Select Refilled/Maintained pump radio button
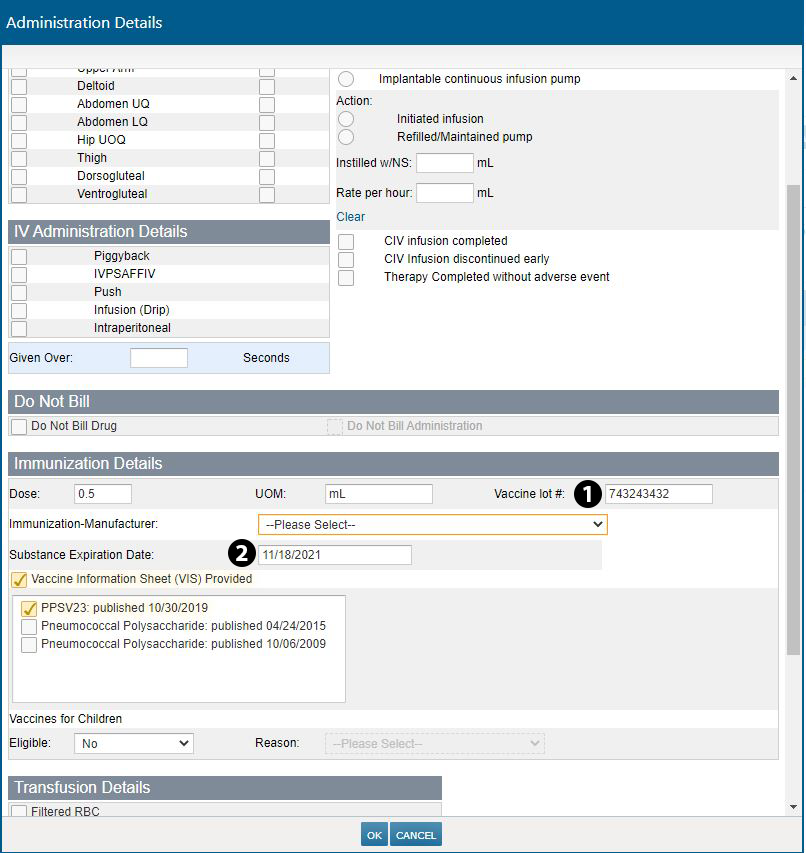Viewport: 806px width, 853px height. (x=346, y=137)
